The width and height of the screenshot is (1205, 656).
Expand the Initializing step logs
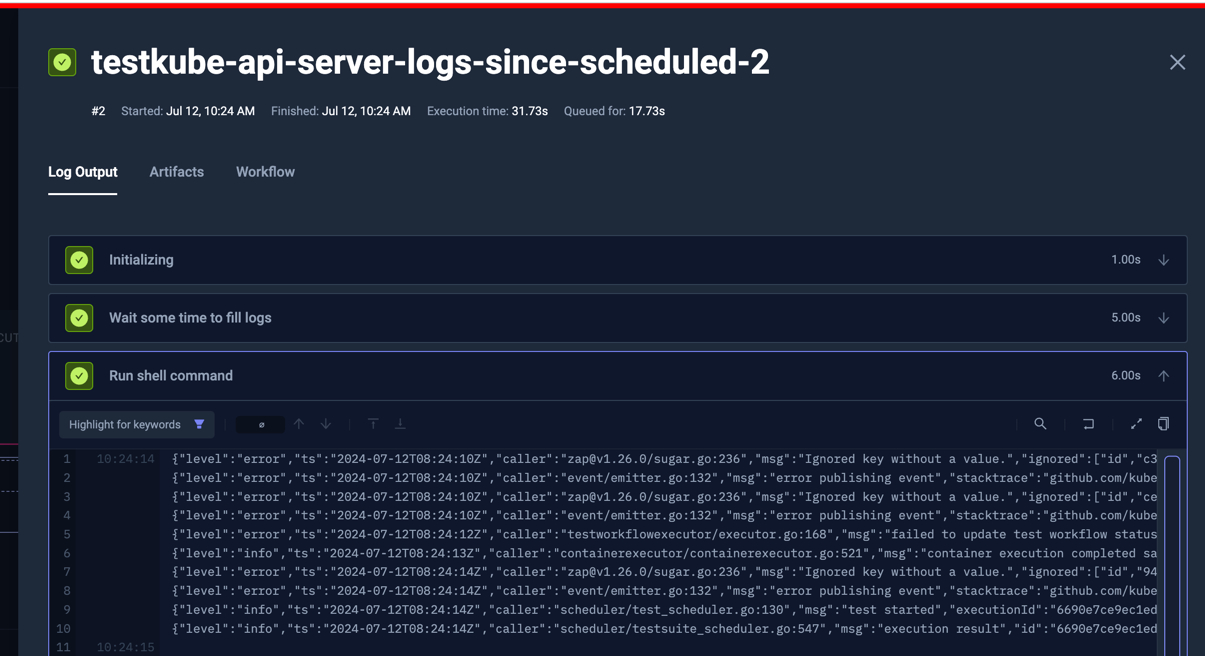[x=1163, y=259]
